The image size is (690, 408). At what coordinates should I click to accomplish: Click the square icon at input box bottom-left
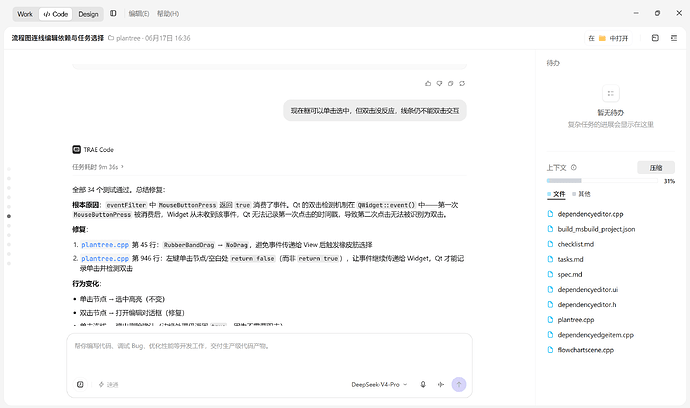(80, 385)
